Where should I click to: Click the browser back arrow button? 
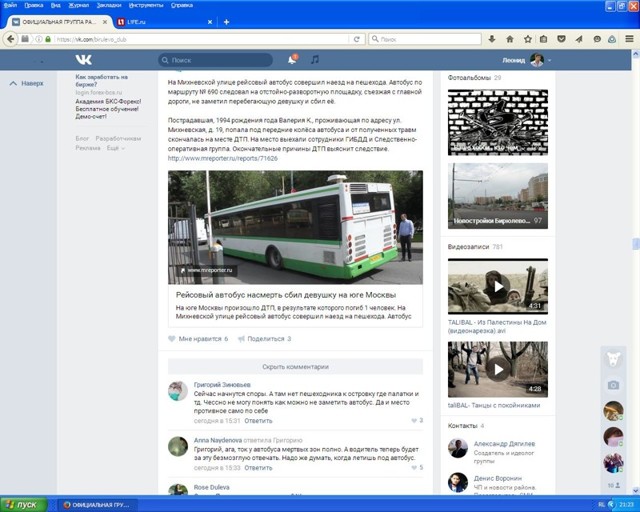[x=11, y=39]
